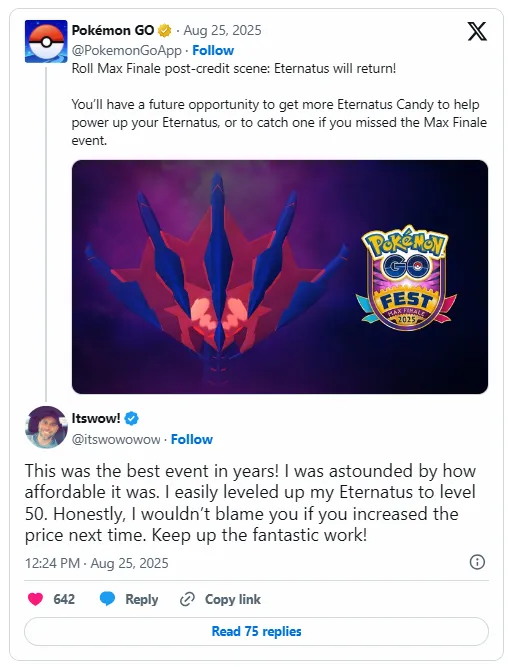
Task: Click the Pokémon GO display name
Action: pyautogui.click(x=113, y=31)
